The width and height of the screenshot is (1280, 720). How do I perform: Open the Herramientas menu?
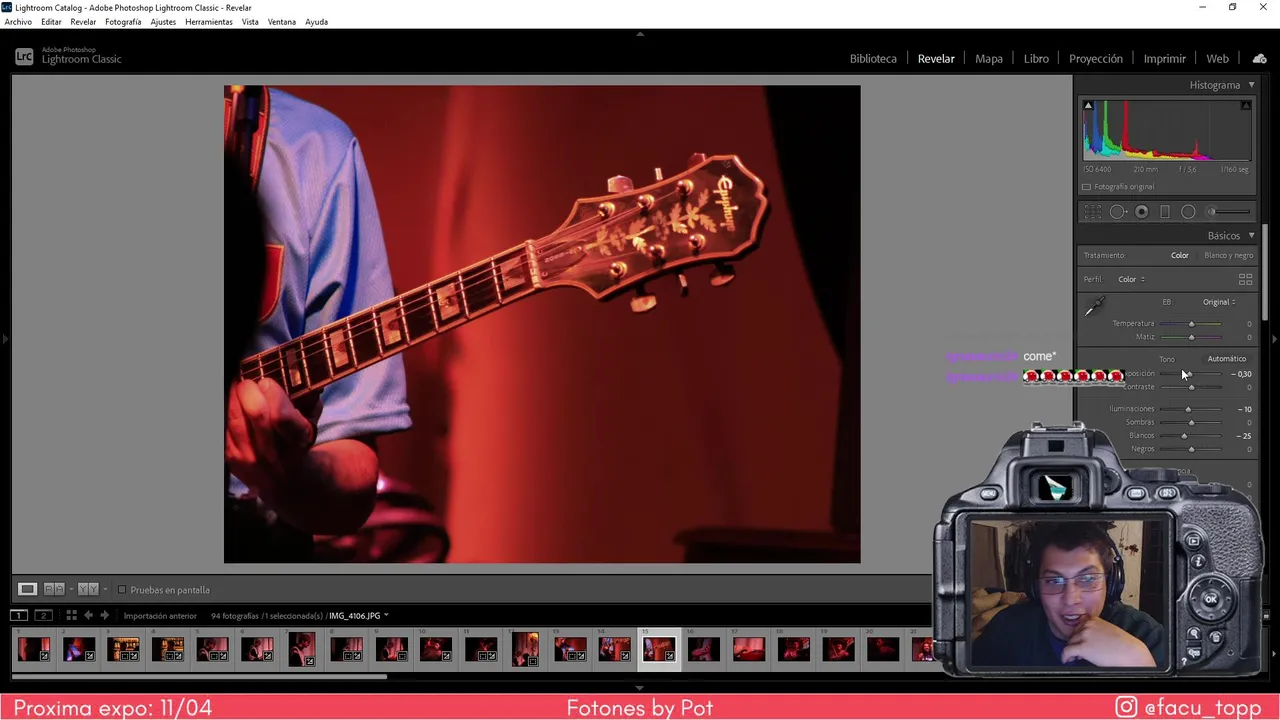(x=208, y=22)
